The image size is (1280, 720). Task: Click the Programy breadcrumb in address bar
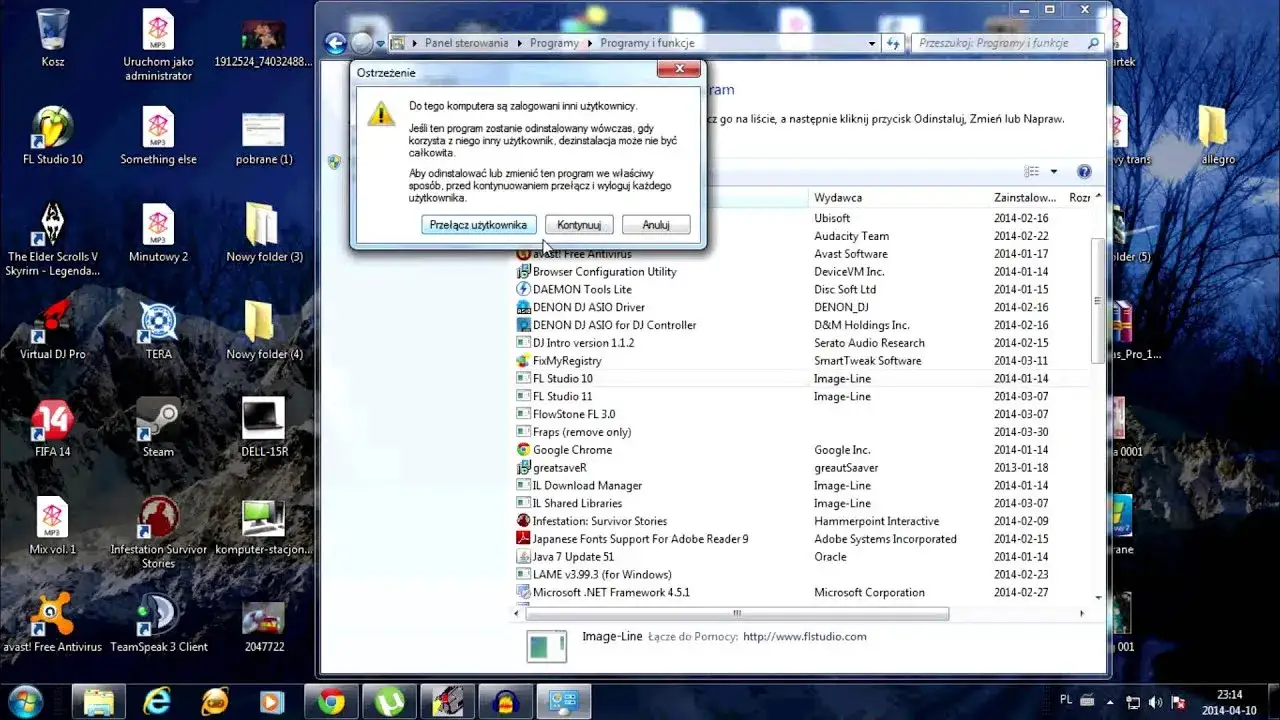click(554, 43)
